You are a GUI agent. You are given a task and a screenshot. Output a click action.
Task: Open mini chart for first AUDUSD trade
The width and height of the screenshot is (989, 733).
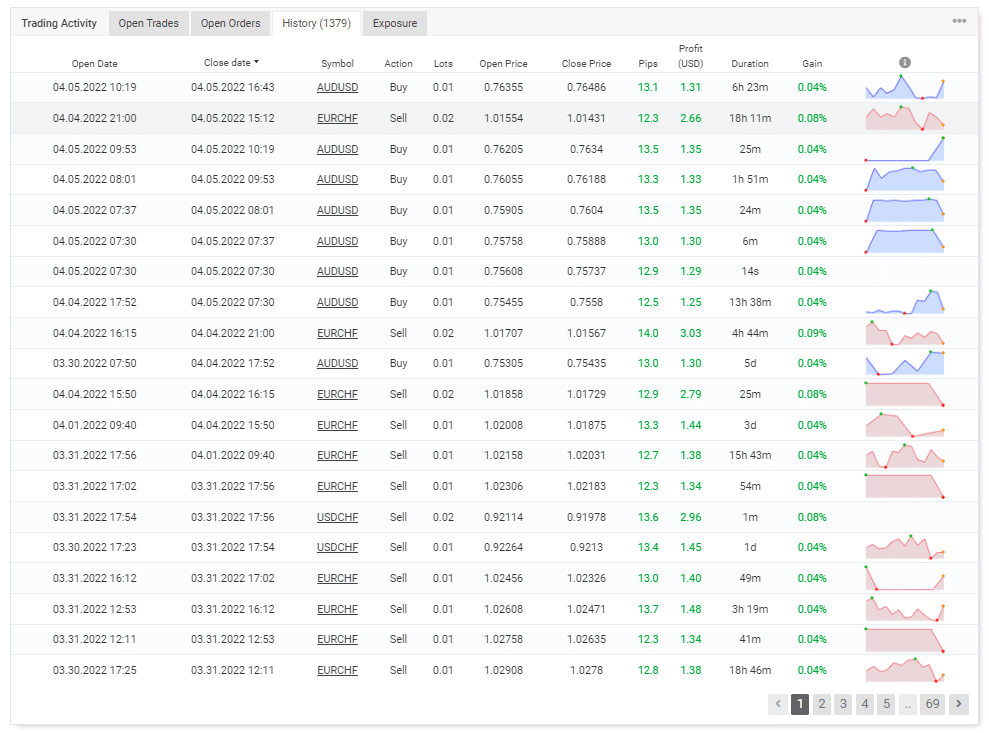tap(904, 87)
